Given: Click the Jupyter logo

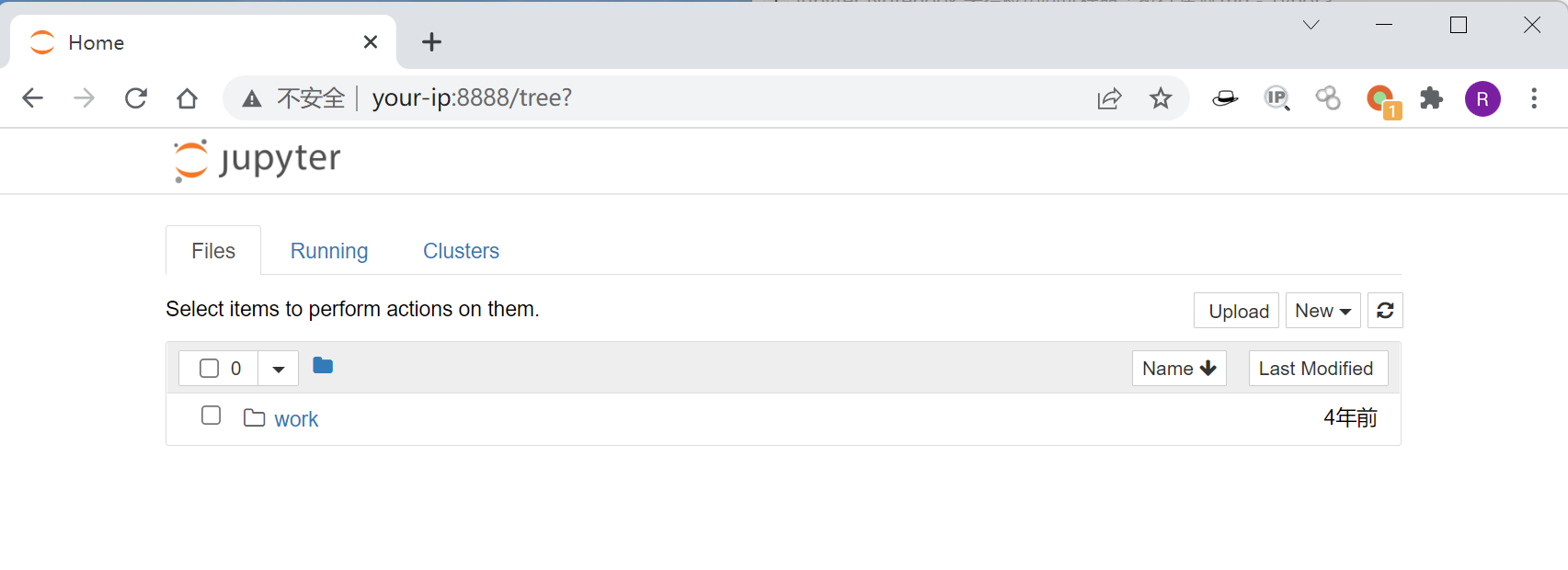Looking at the screenshot, I should click(x=258, y=161).
